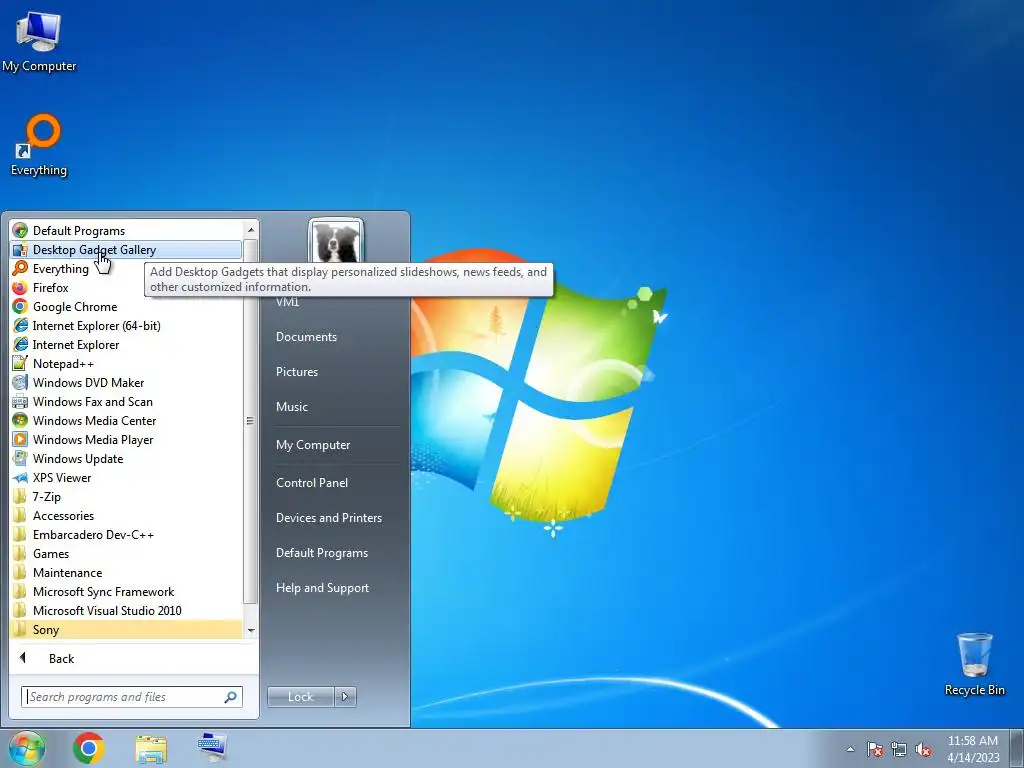Launch Desktop Gadget Gallery from list

[x=125, y=249]
